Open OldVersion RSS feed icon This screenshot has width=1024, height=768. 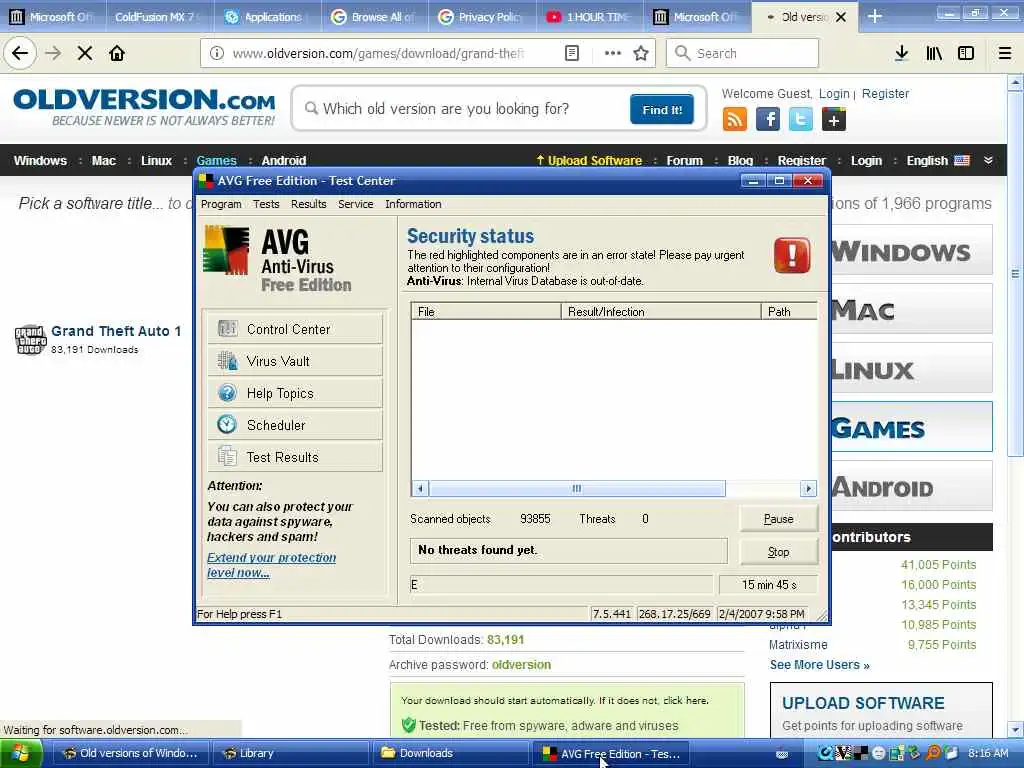pyautogui.click(x=735, y=120)
